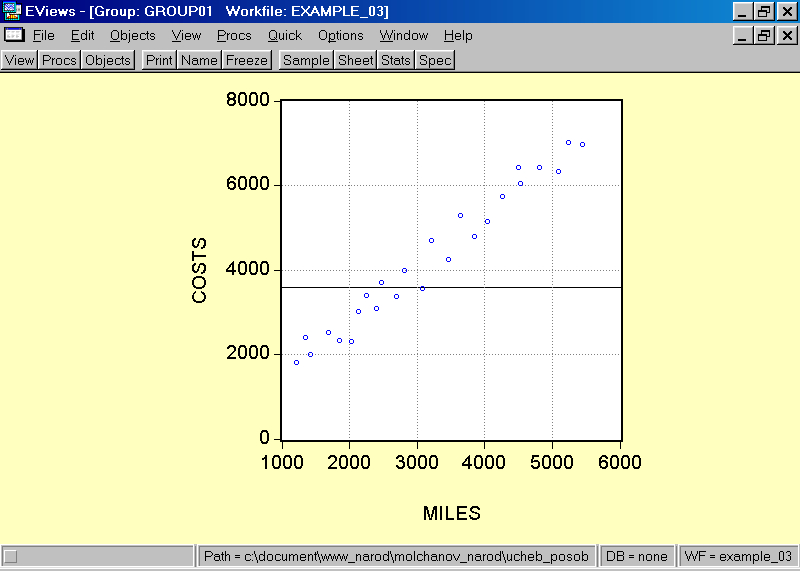Open the Help menu
Screen dimensions: 800x571
pyautogui.click(x=458, y=36)
